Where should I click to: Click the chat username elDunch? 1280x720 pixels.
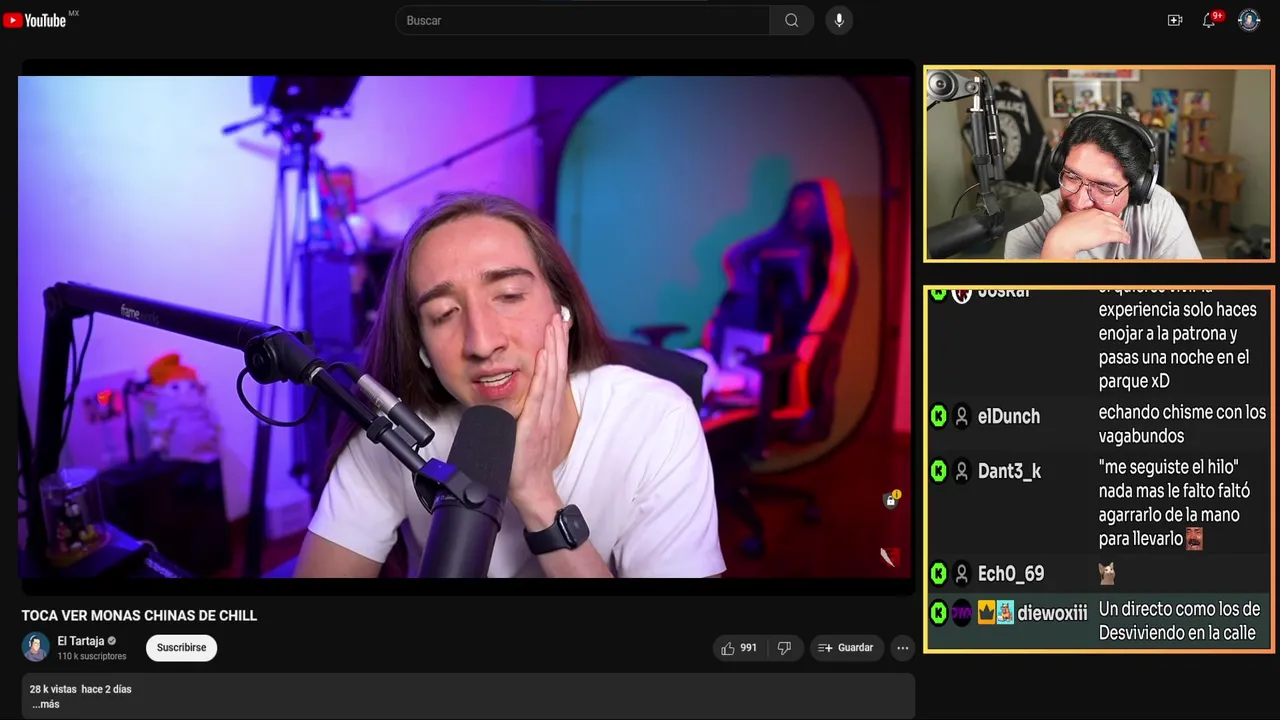click(1009, 416)
